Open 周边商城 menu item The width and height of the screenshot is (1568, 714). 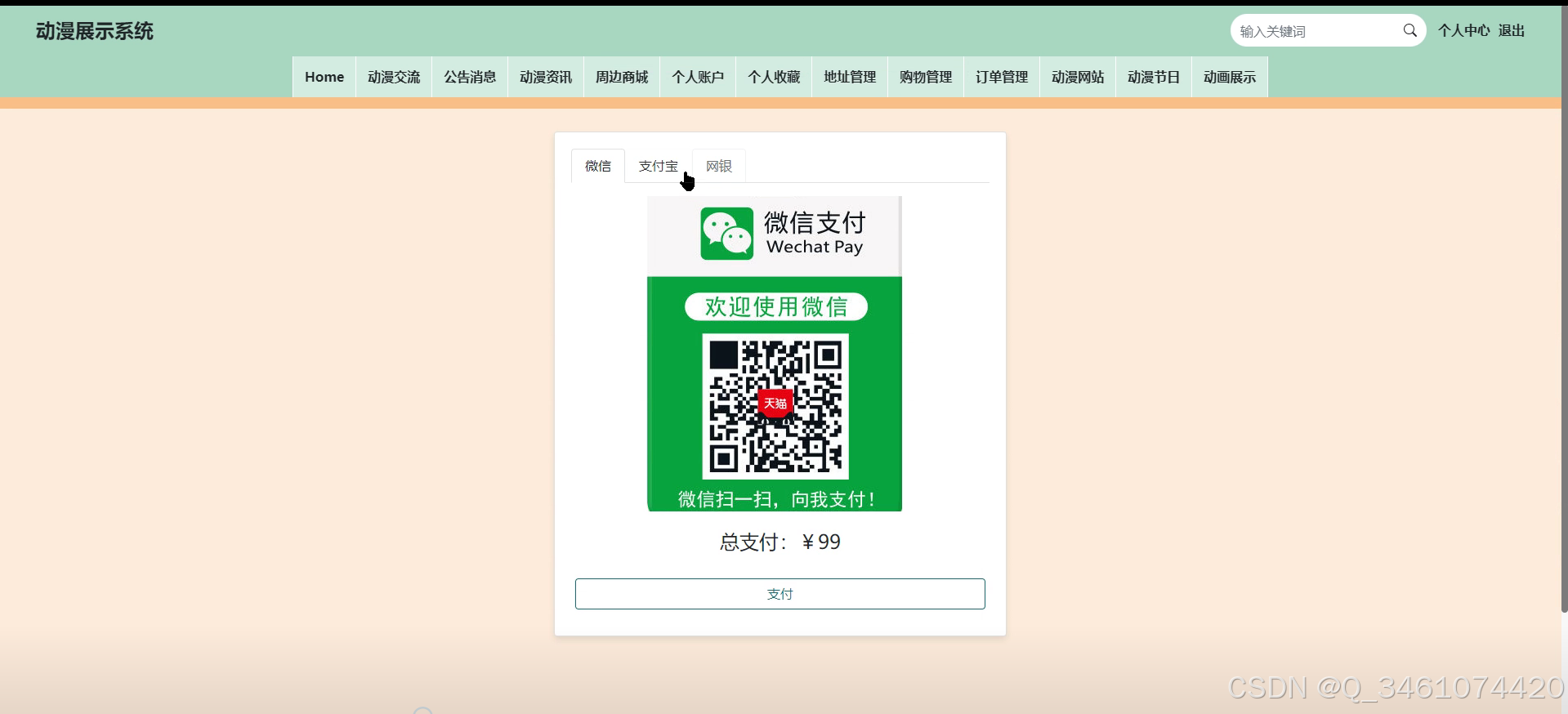point(622,77)
